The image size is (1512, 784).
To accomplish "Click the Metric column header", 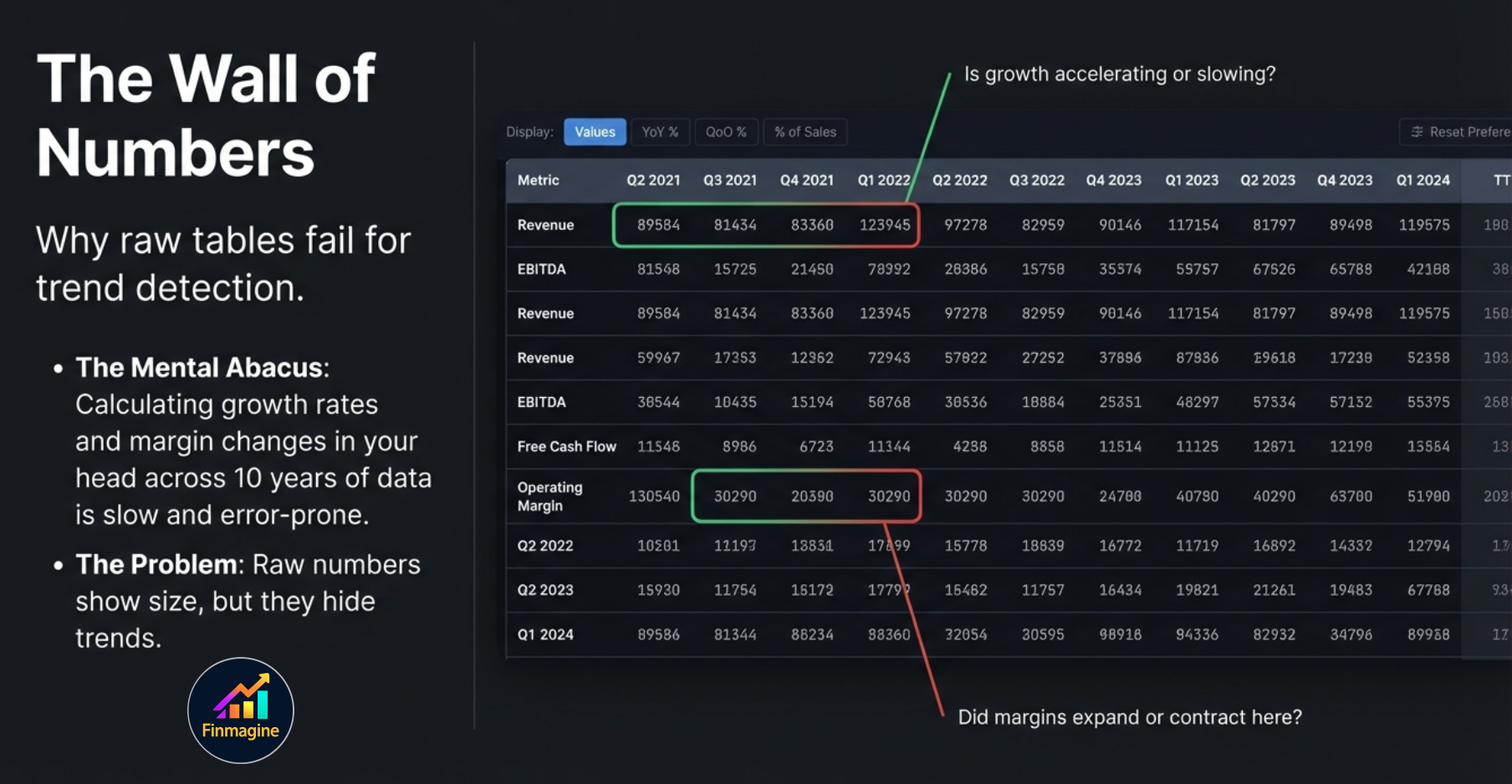I will [x=539, y=180].
